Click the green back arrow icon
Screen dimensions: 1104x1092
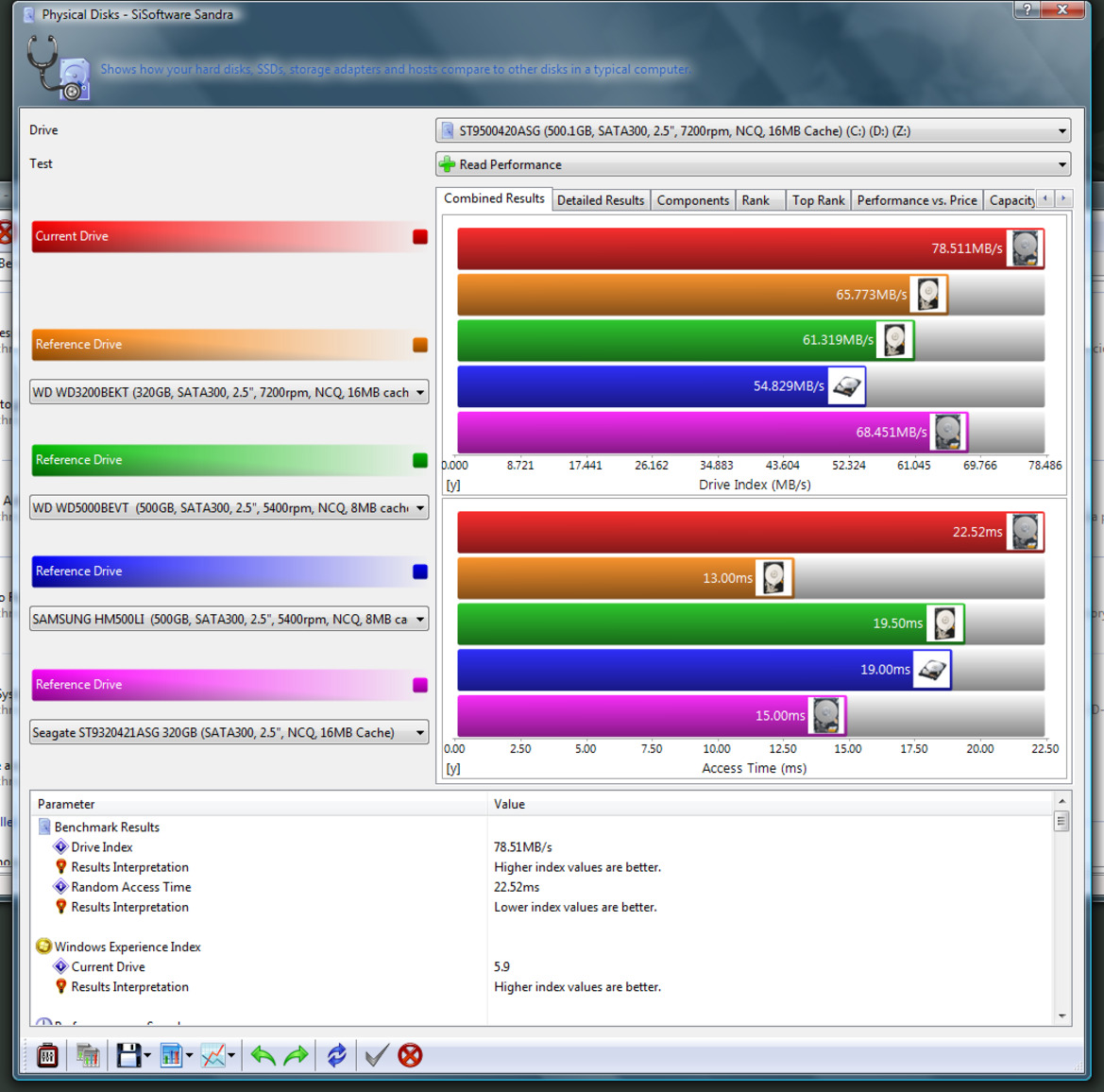263,1055
